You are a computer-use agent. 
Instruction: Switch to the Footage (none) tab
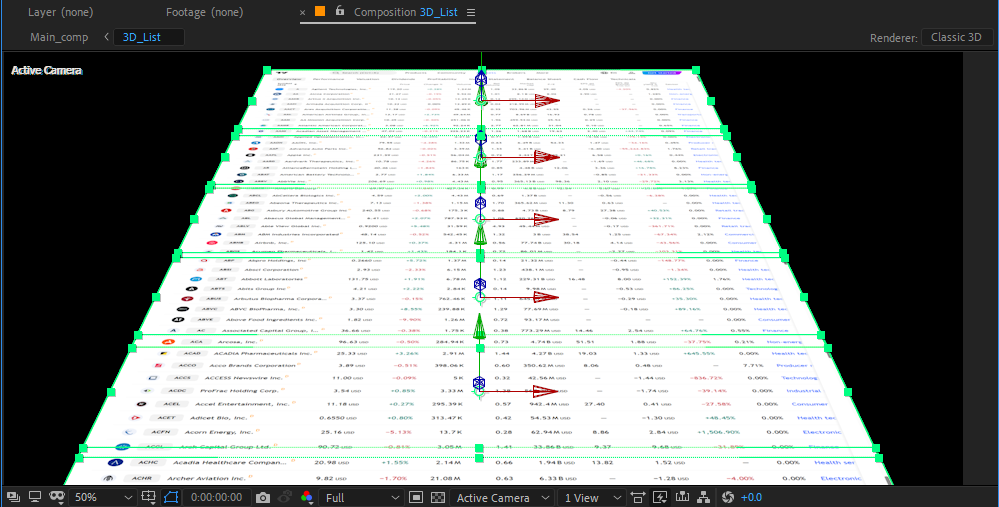204,12
